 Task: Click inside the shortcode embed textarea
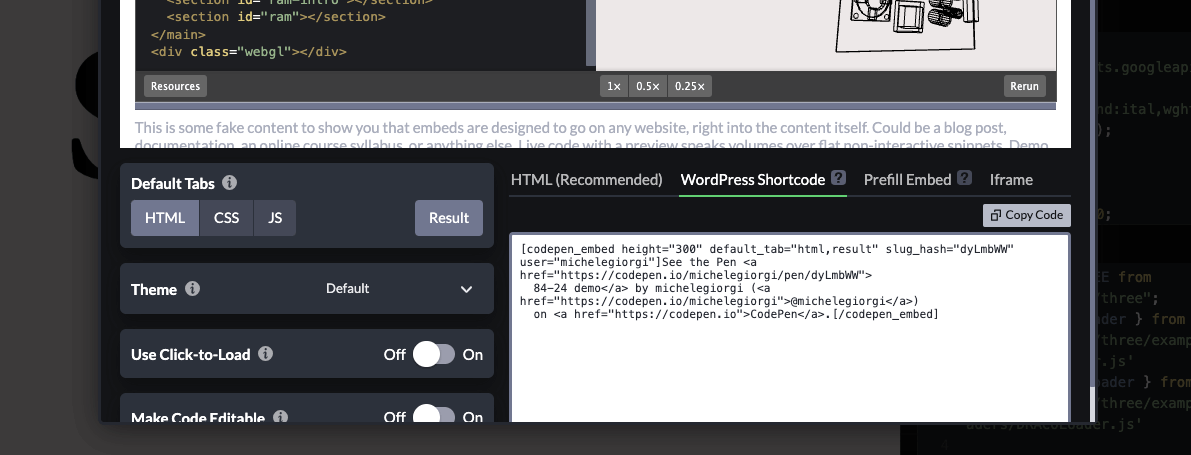pos(790,328)
